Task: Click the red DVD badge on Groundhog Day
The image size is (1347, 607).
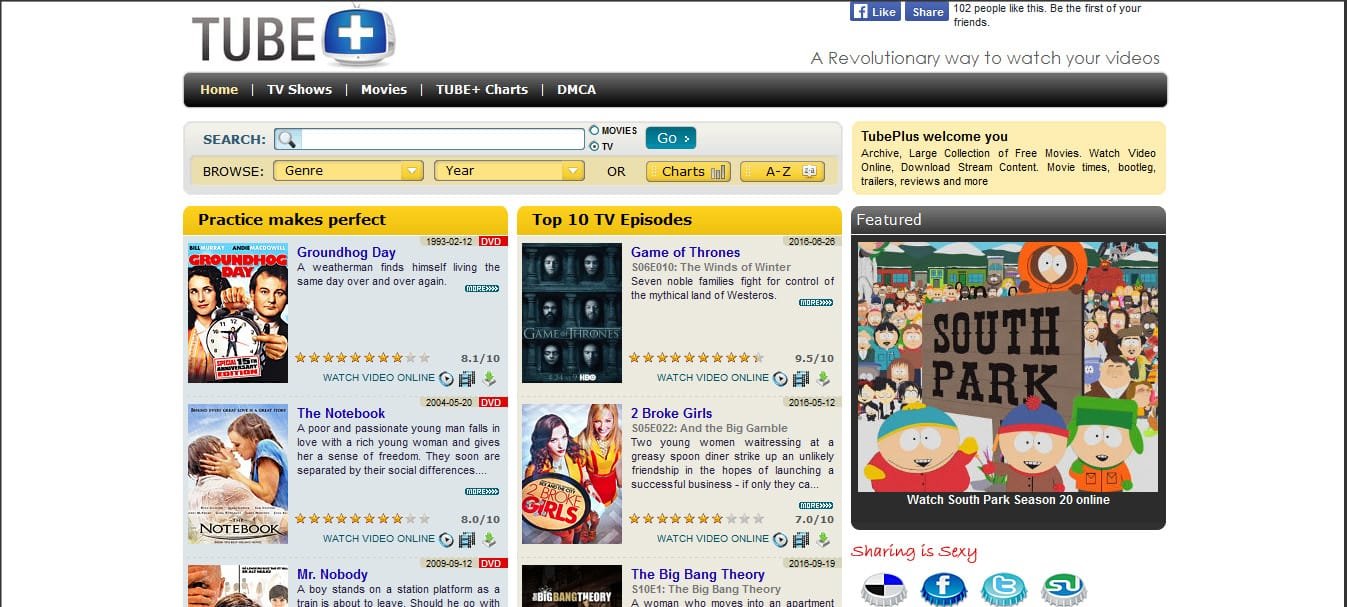Action: pos(492,241)
